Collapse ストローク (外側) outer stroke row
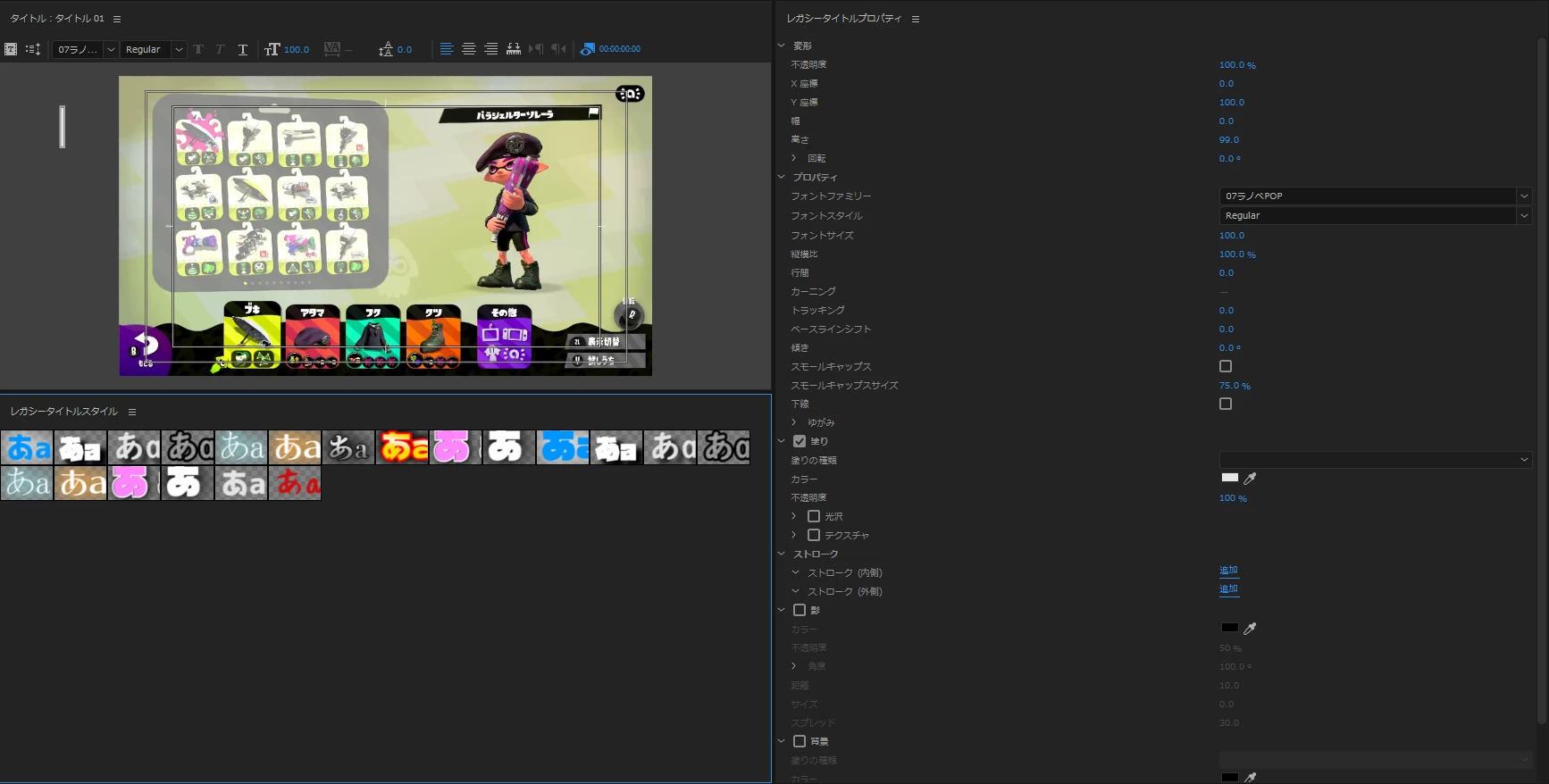This screenshot has height=784, width=1549. point(795,591)
